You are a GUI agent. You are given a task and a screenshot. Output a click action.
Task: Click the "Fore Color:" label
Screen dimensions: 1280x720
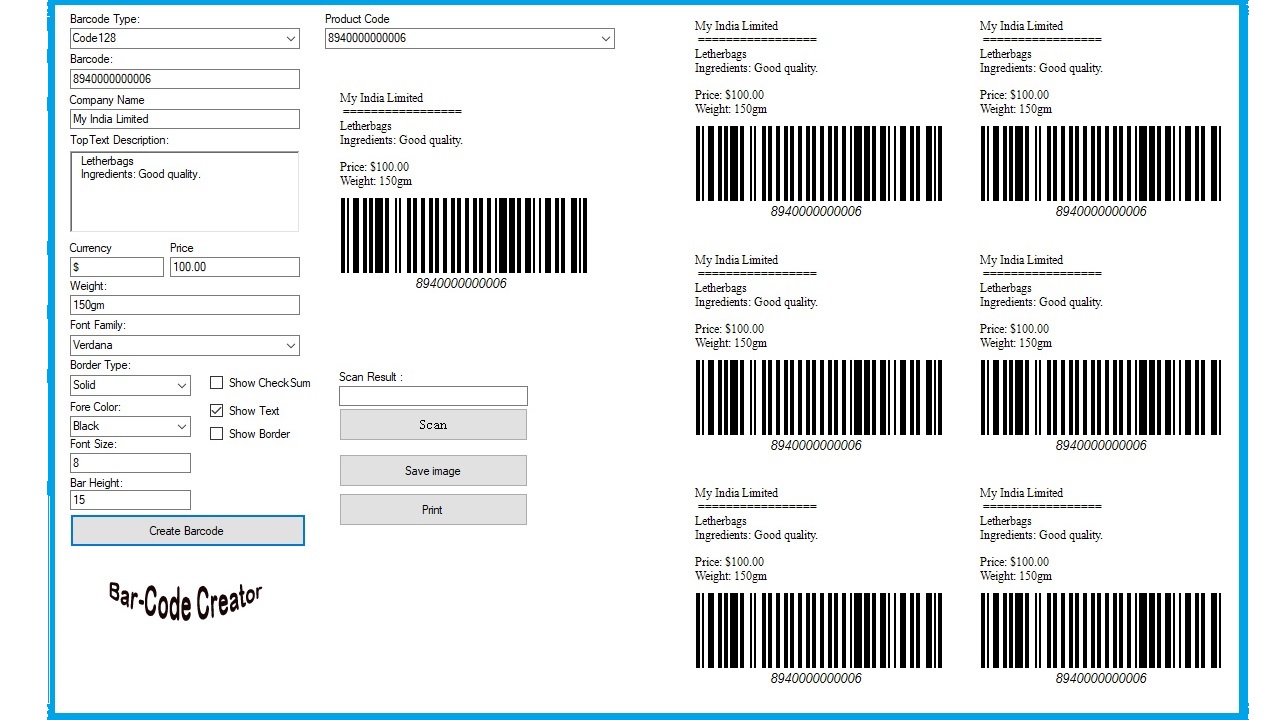pos(95,407)
